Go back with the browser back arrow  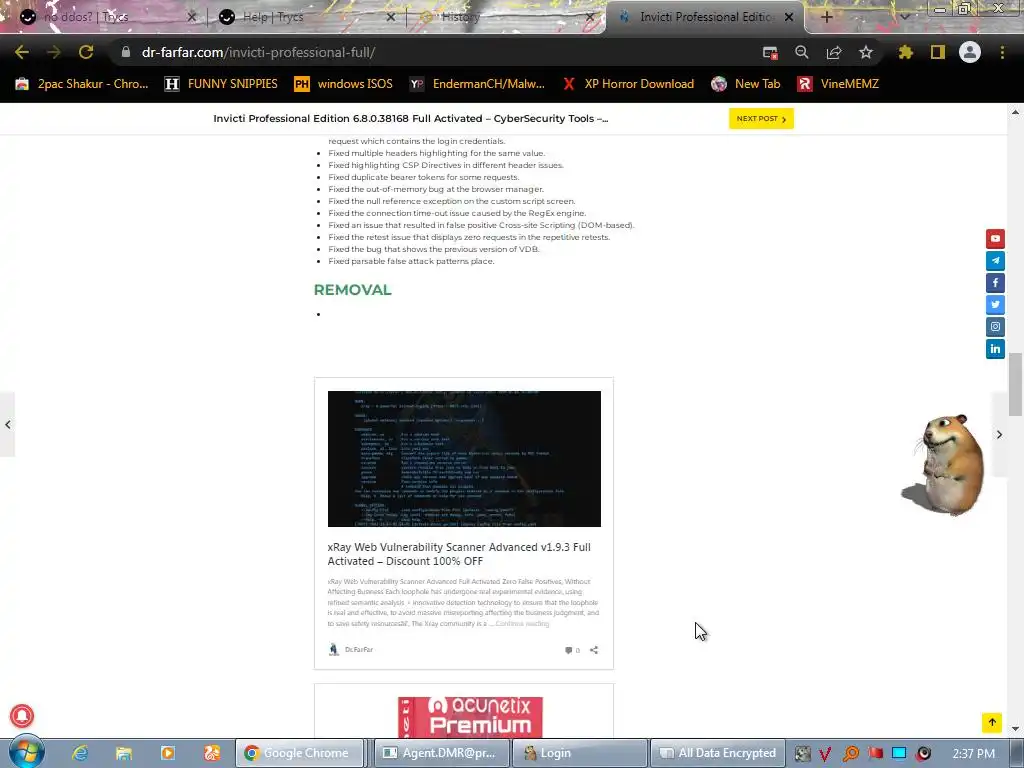coord(22,52)
